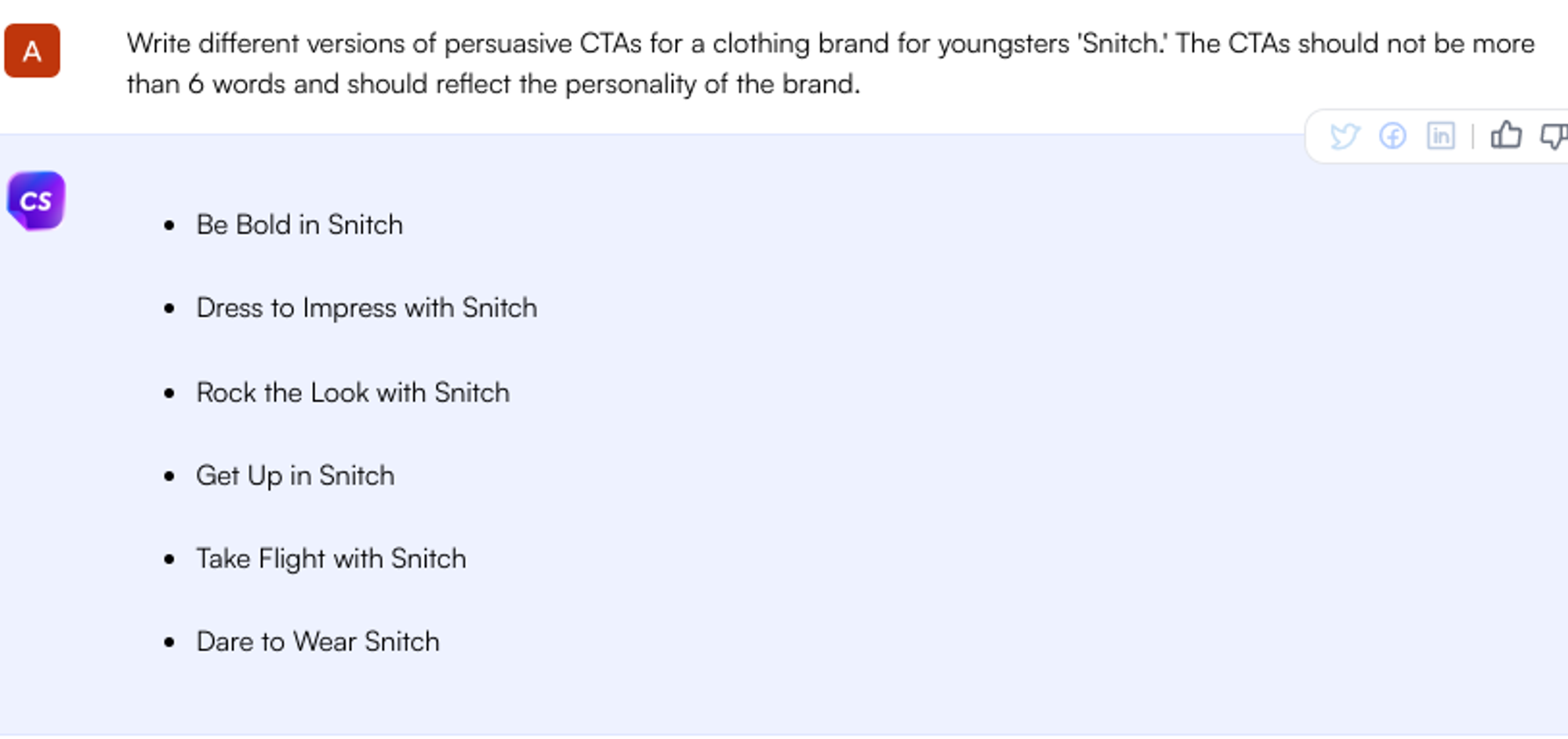Click 'Take Flight with Snitch' suggestion

[331, 559]
